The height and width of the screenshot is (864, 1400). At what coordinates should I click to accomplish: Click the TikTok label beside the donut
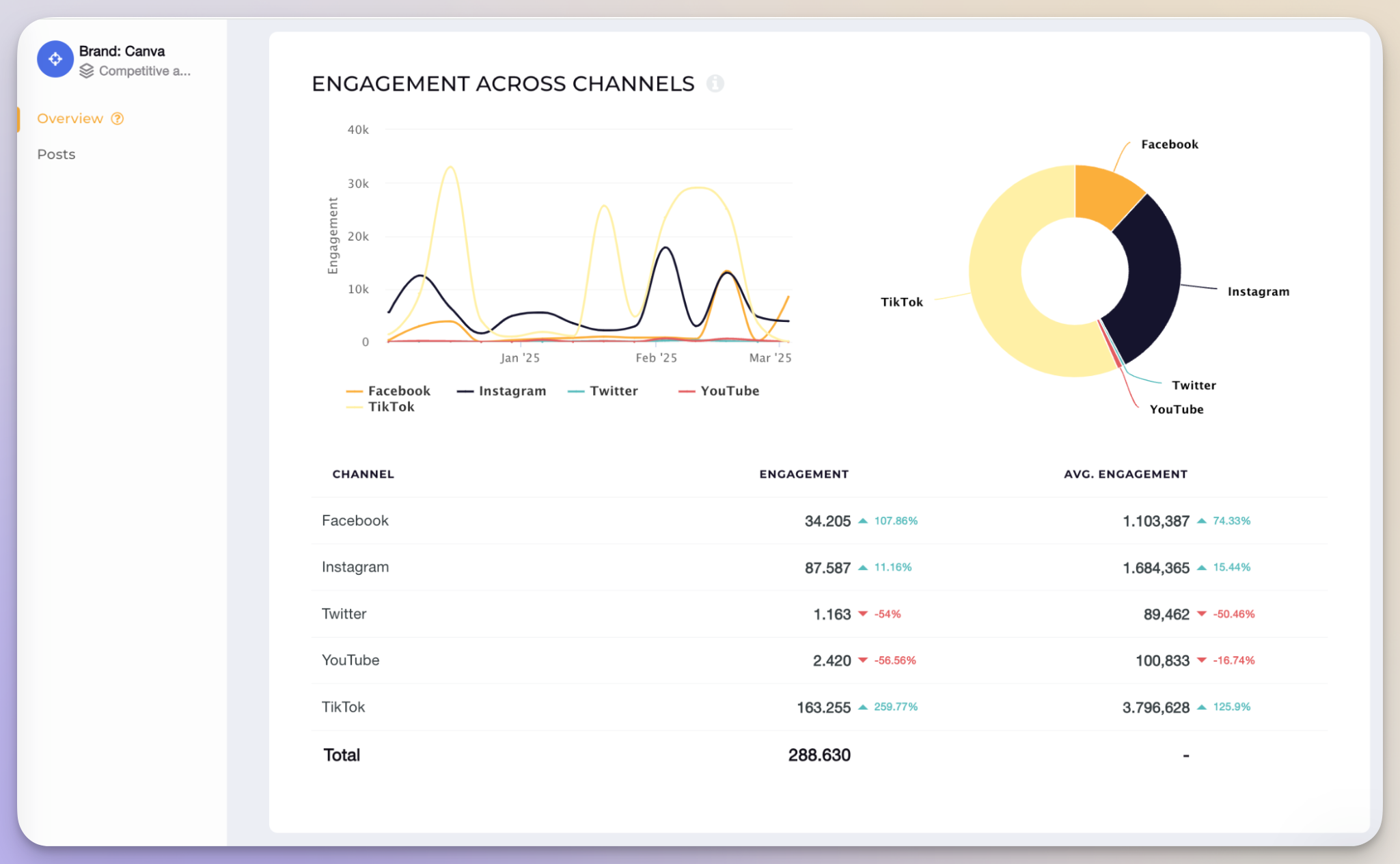(902, 302)
